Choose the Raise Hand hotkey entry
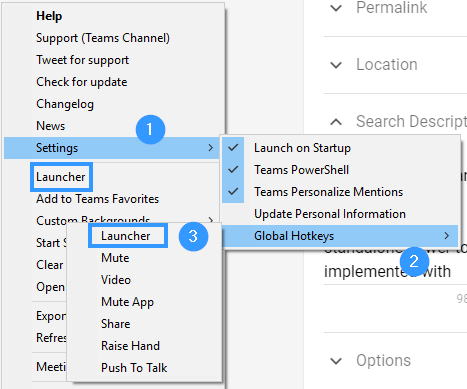 point(130,346)
